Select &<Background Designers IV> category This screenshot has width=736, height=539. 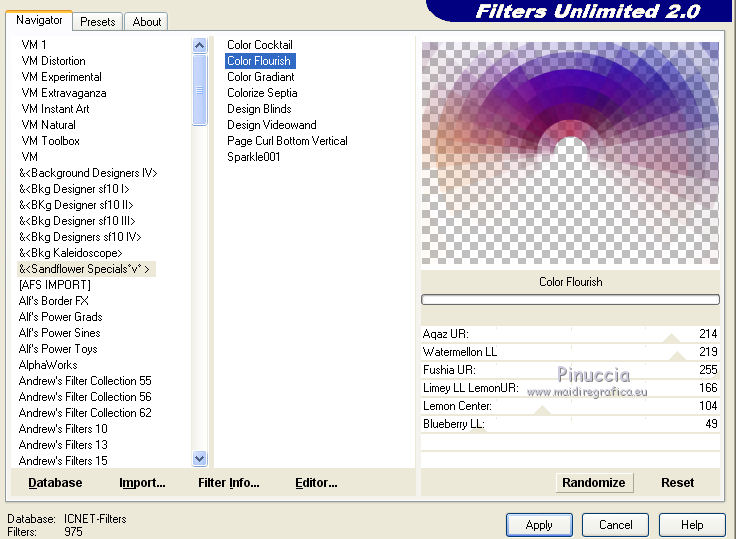point(88,173)
